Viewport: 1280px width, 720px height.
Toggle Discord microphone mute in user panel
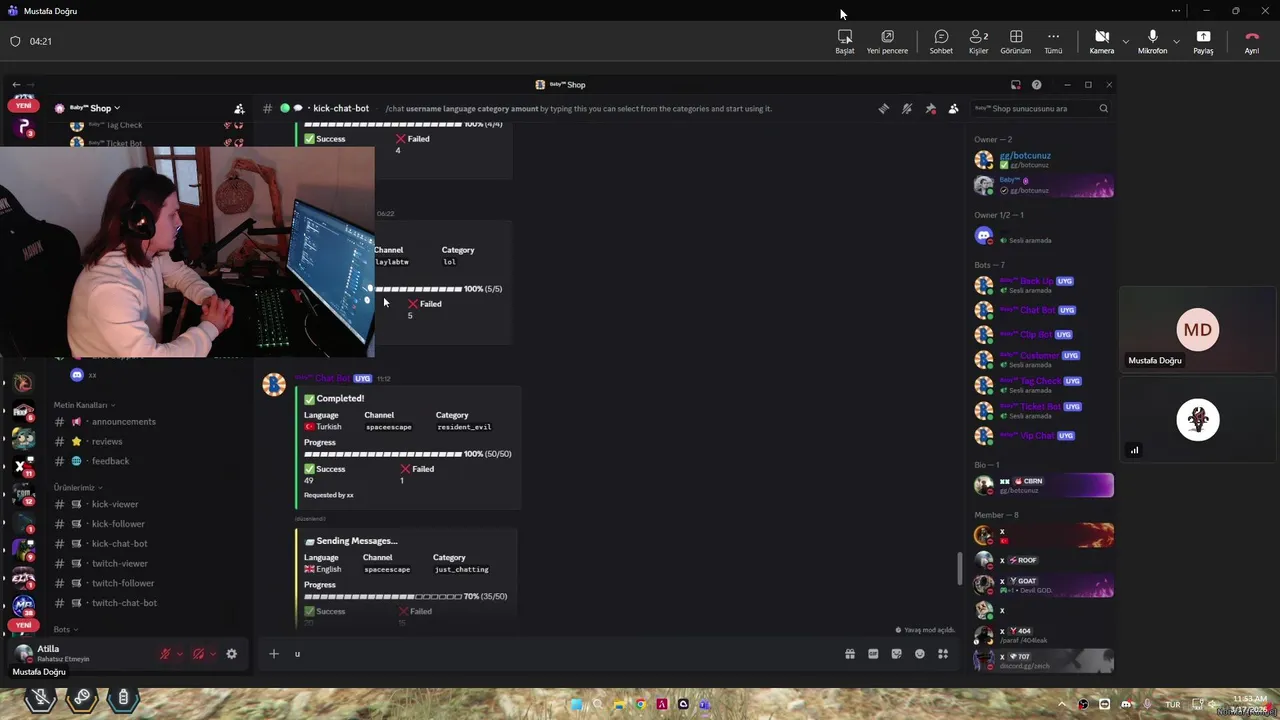point(165,654)
